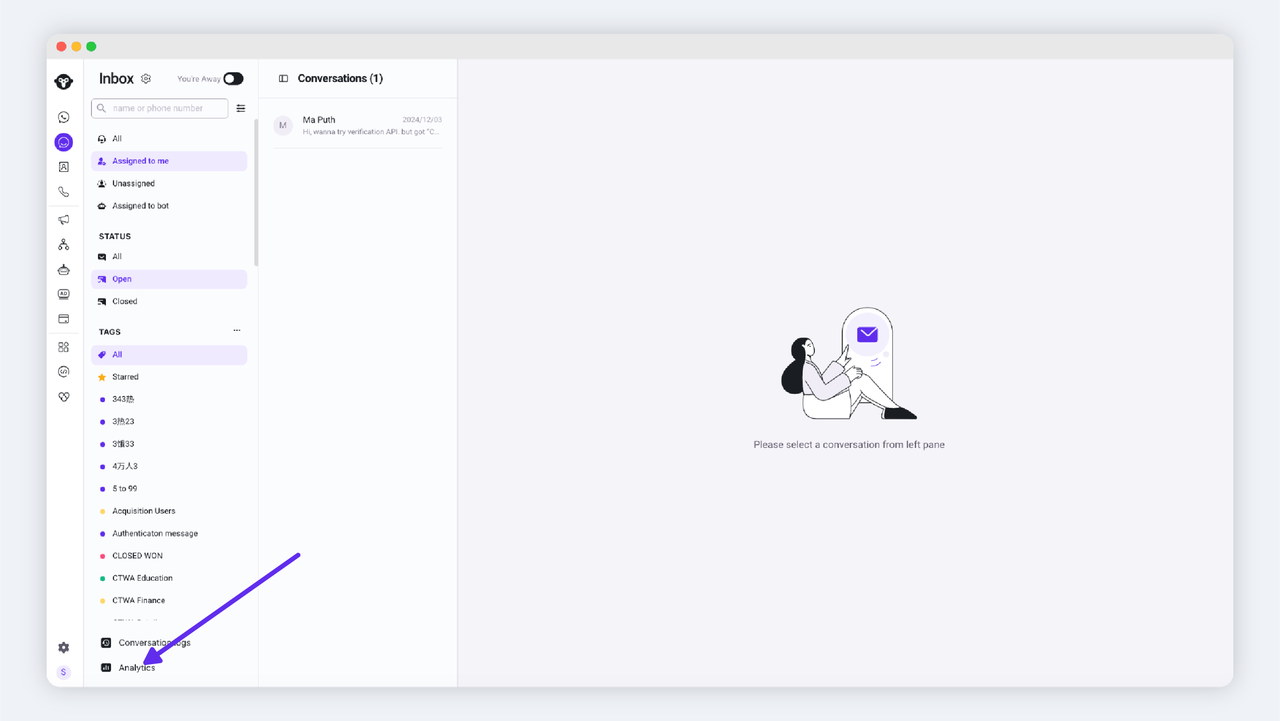The height and width of the screenshot is (721, 1280).
Task: Open the WhatsApp section in the sidebar
Action: point(64,117)
